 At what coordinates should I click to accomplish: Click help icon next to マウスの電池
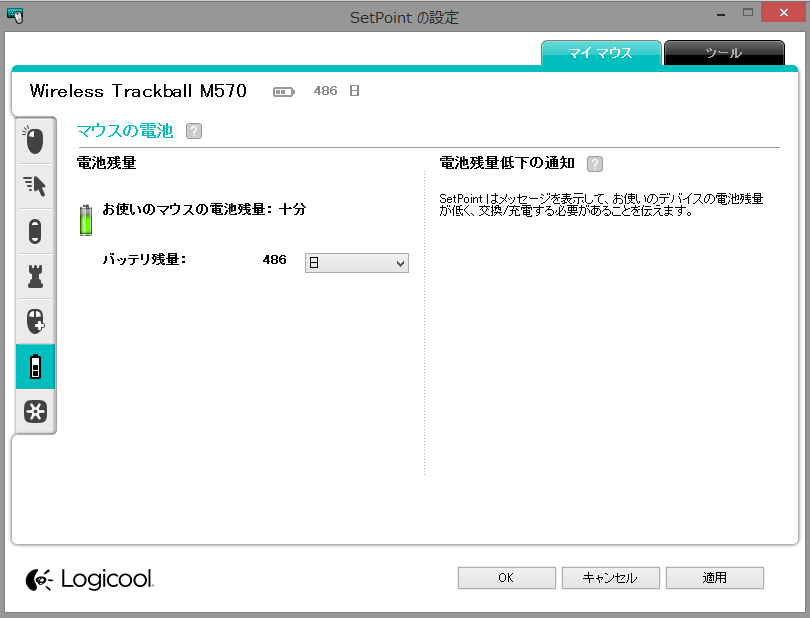point(194,131)
